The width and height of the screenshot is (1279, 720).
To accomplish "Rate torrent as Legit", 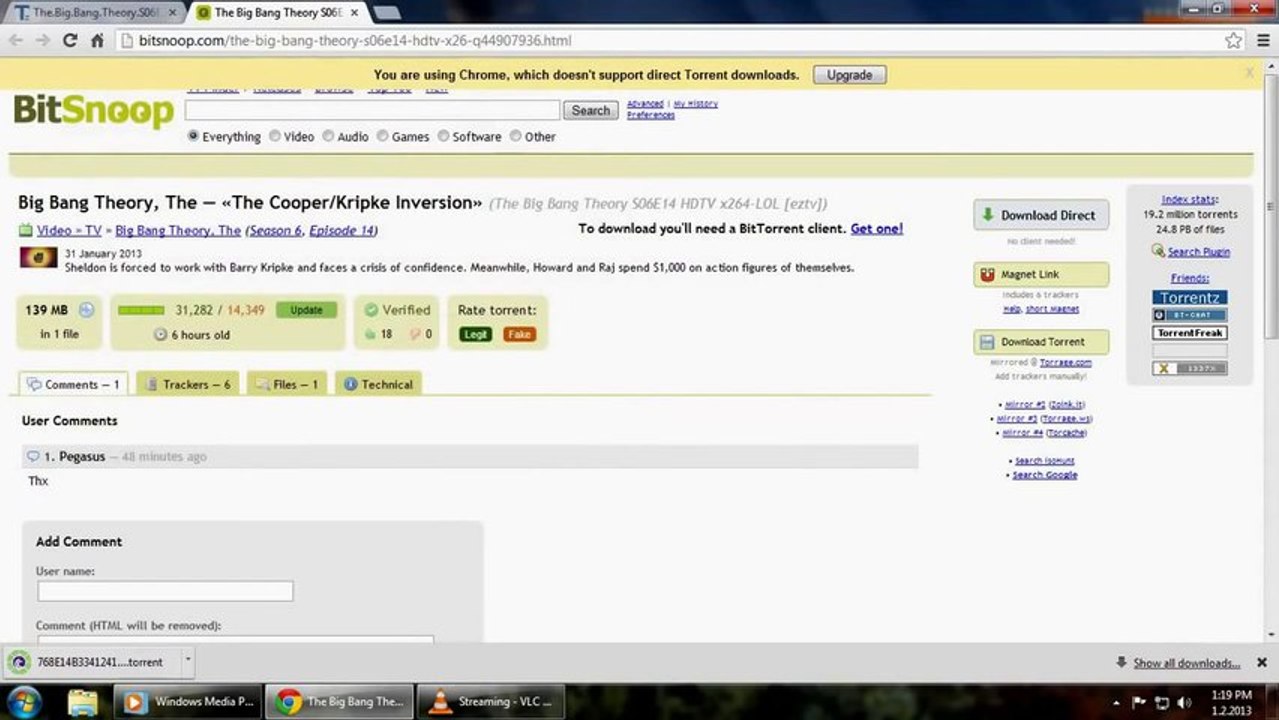I will 475,334.
